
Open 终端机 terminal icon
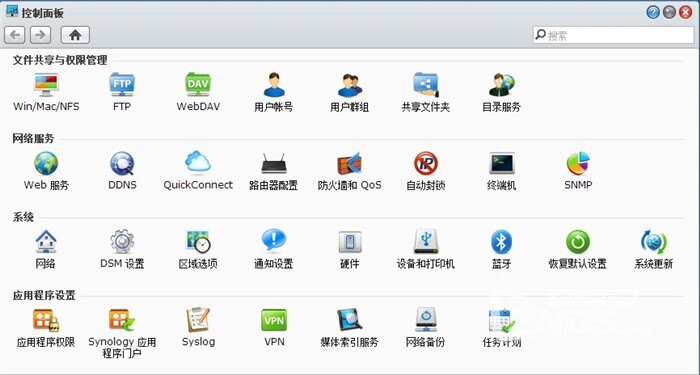[501, 163]
